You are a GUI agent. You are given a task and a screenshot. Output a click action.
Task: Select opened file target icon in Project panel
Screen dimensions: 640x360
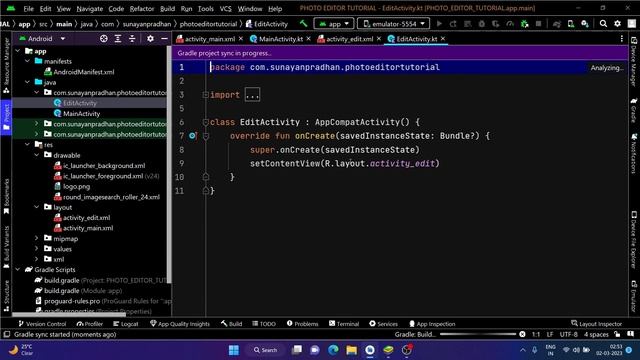104,38
